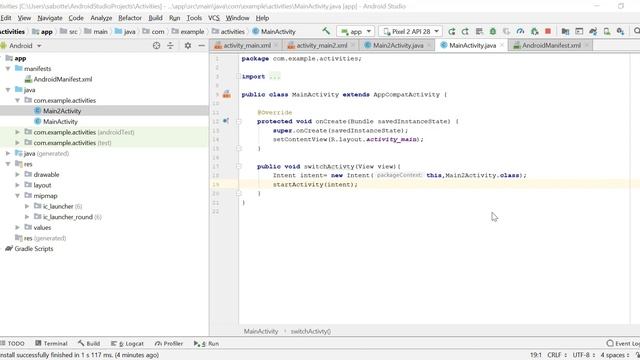Open the VCS menu
Image resolution: width=640 pixels, height=360 pixels.
coord(213,18)
